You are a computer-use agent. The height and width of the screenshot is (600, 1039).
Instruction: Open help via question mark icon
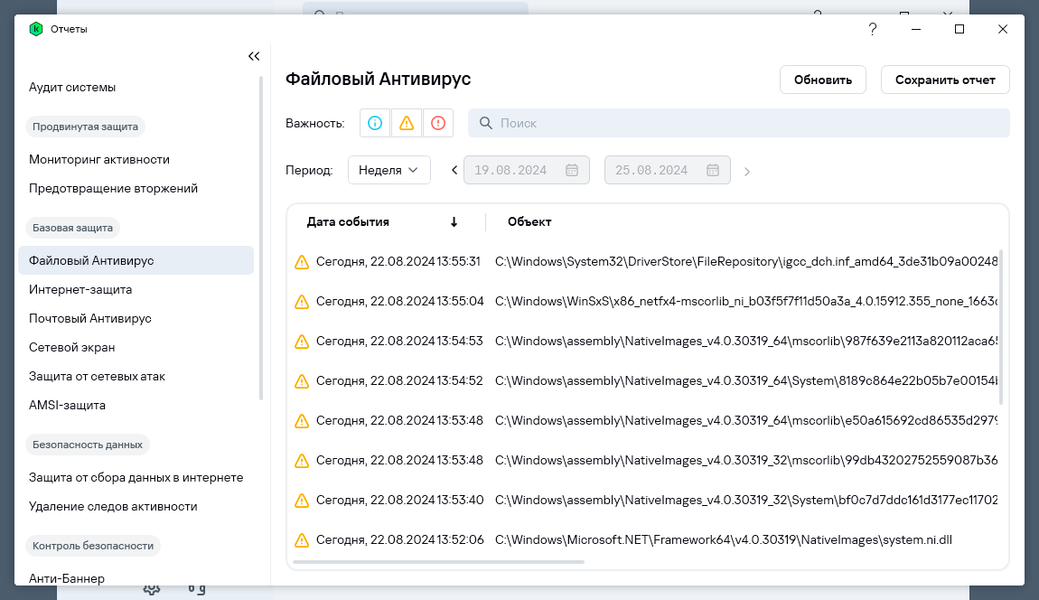[x=873, y=29]
